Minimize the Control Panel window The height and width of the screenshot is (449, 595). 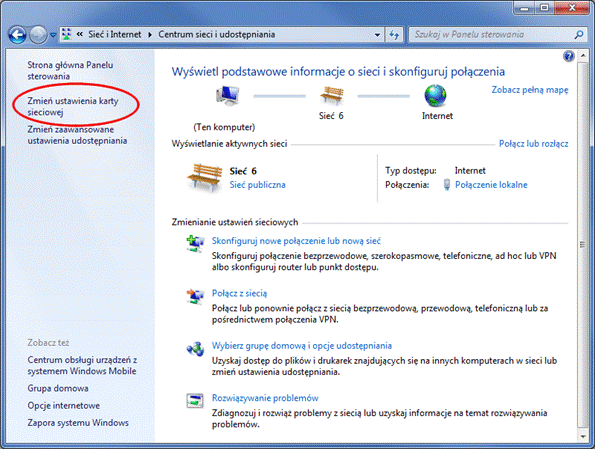(x=524, y=8)
